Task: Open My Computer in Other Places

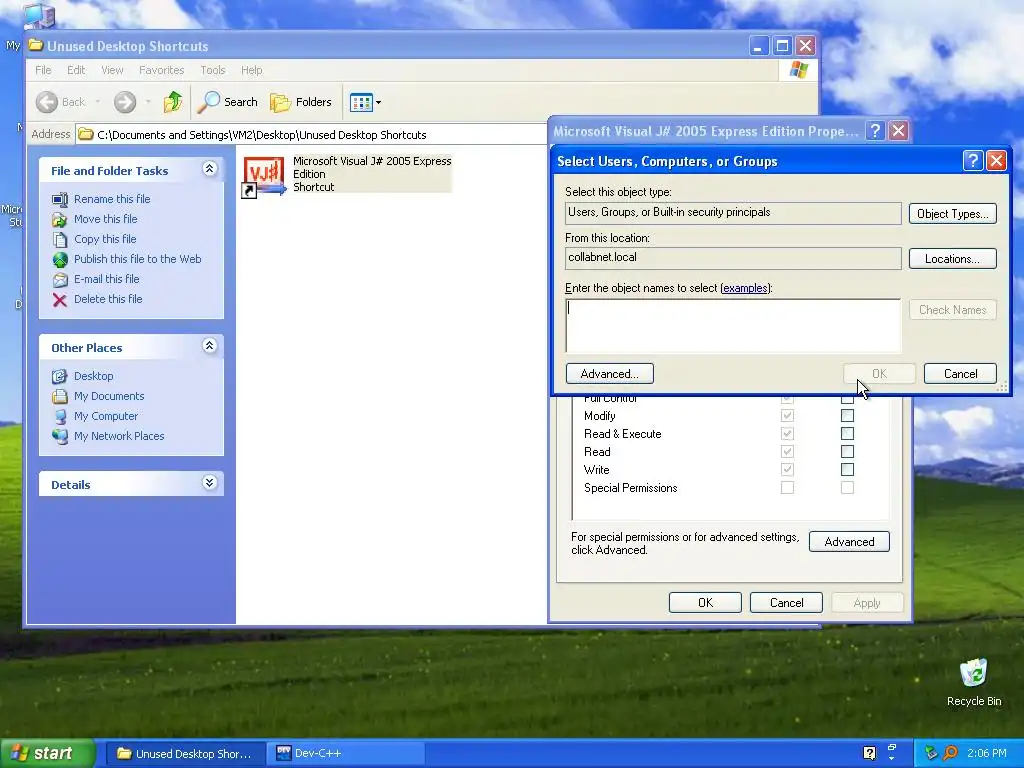Action: (x=106, y=416)
